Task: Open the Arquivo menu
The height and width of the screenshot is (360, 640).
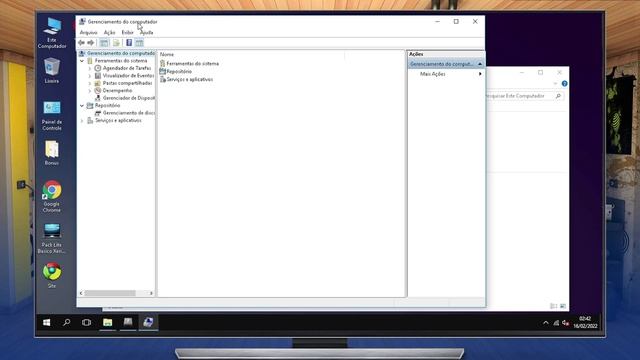Action: [x=89, y=33]
